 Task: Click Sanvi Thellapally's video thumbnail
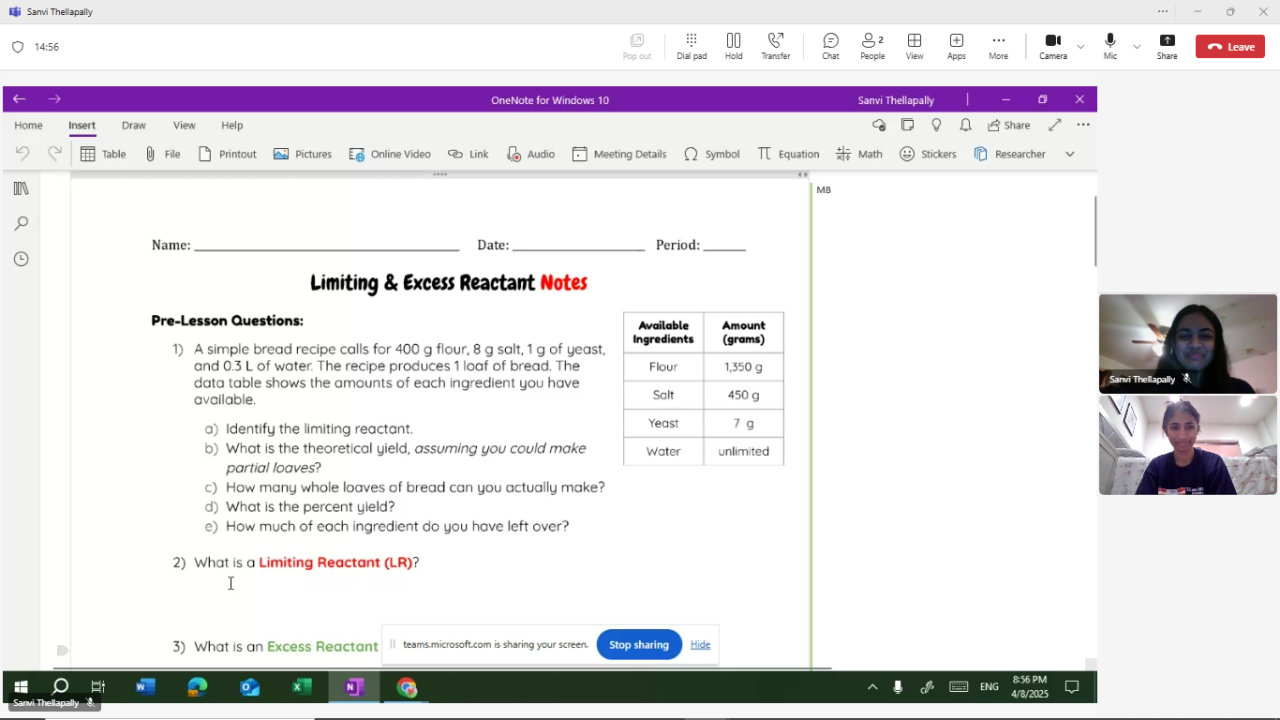click(1187, 343)
